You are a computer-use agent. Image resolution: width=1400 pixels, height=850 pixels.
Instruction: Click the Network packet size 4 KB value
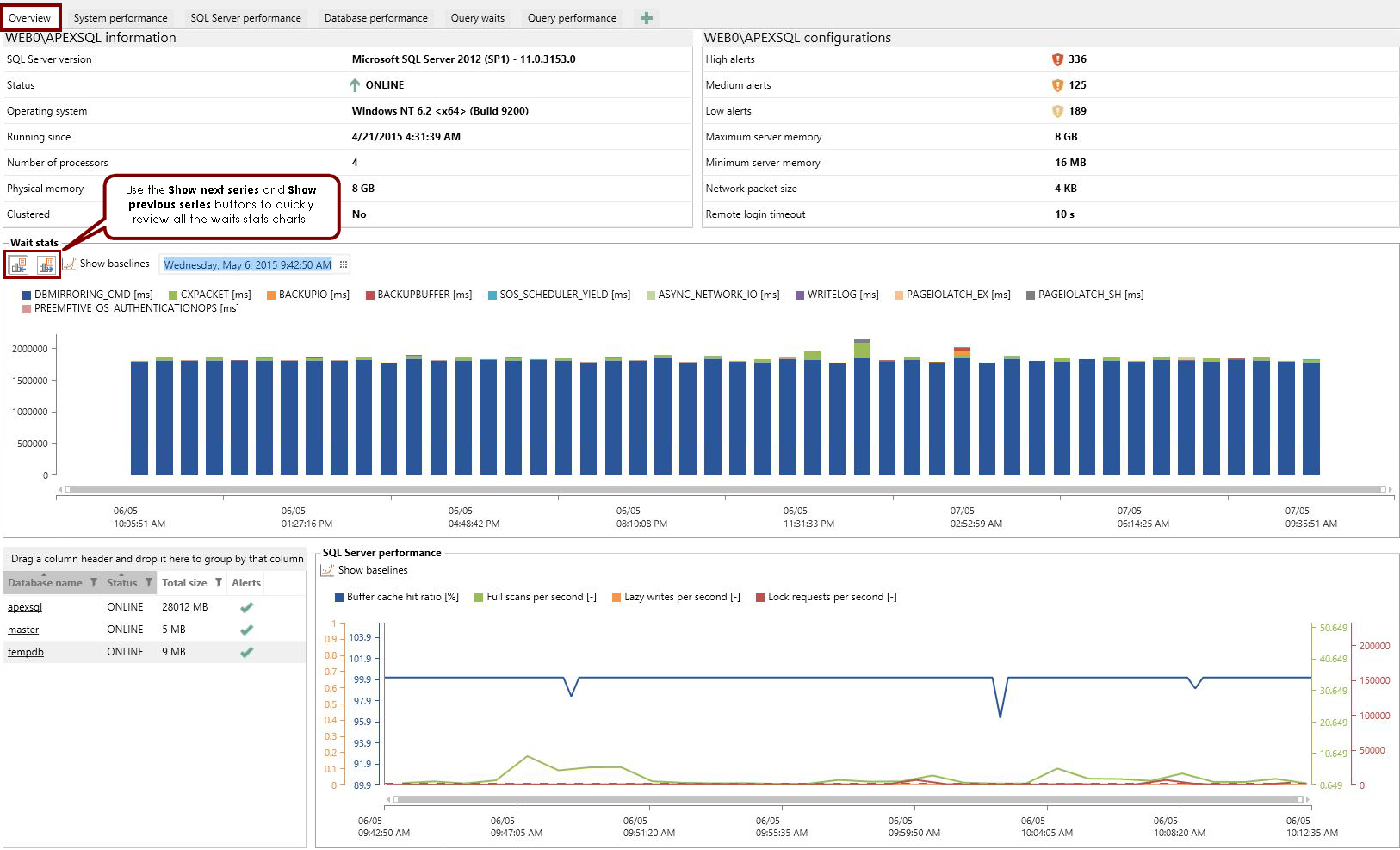pyautogui.click(x=1066, y=189)
